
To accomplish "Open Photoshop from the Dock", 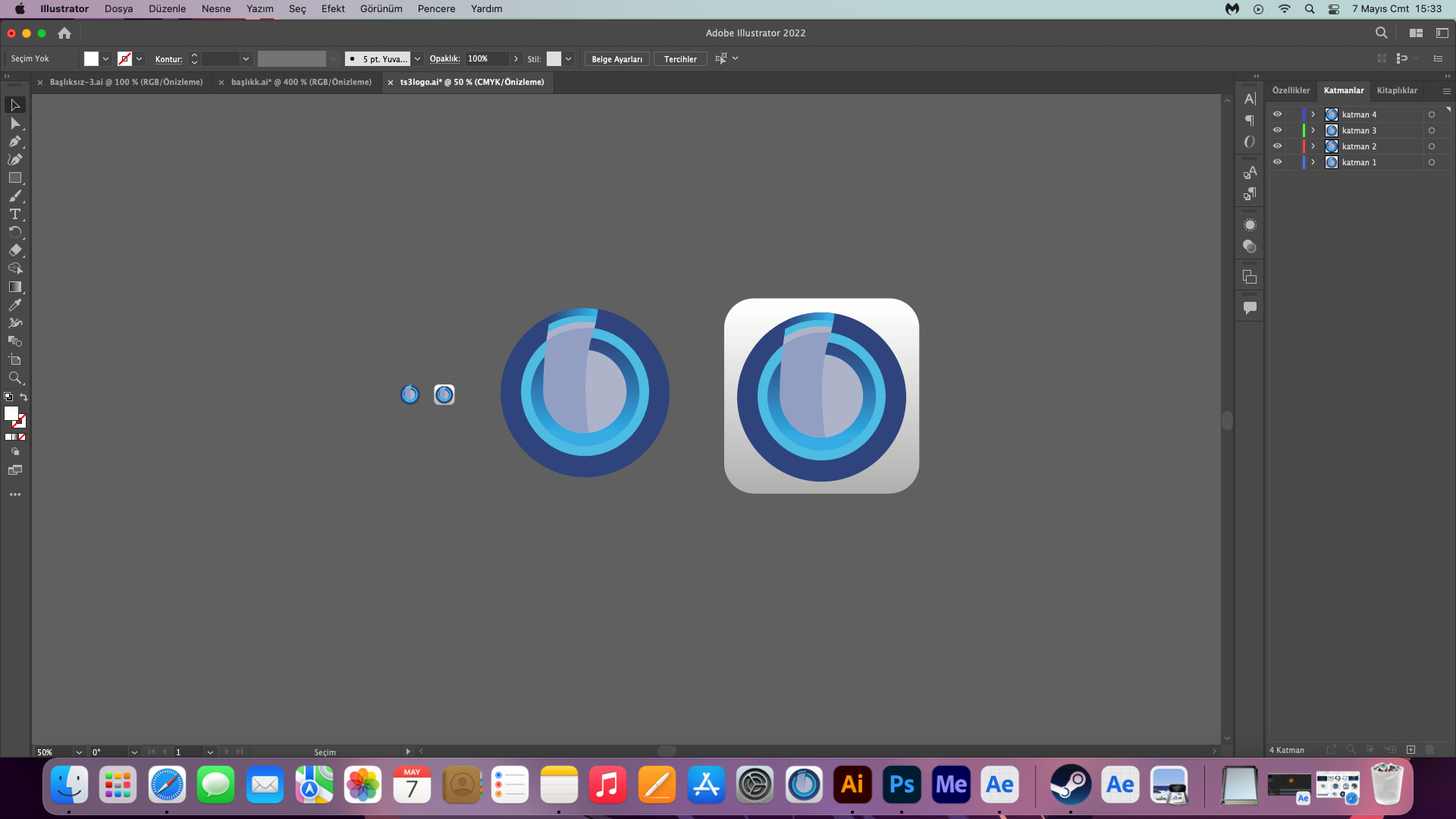I will [902, 784].
